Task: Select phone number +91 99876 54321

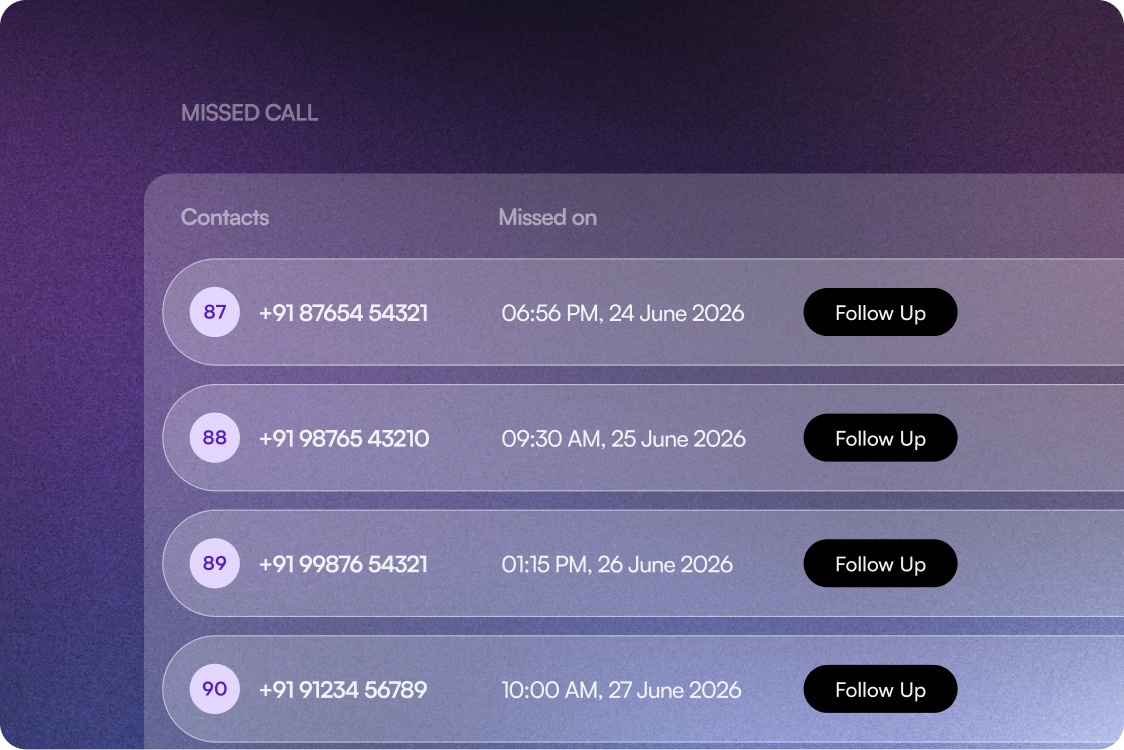Action: pyautogui.click(x=343, y=564)
